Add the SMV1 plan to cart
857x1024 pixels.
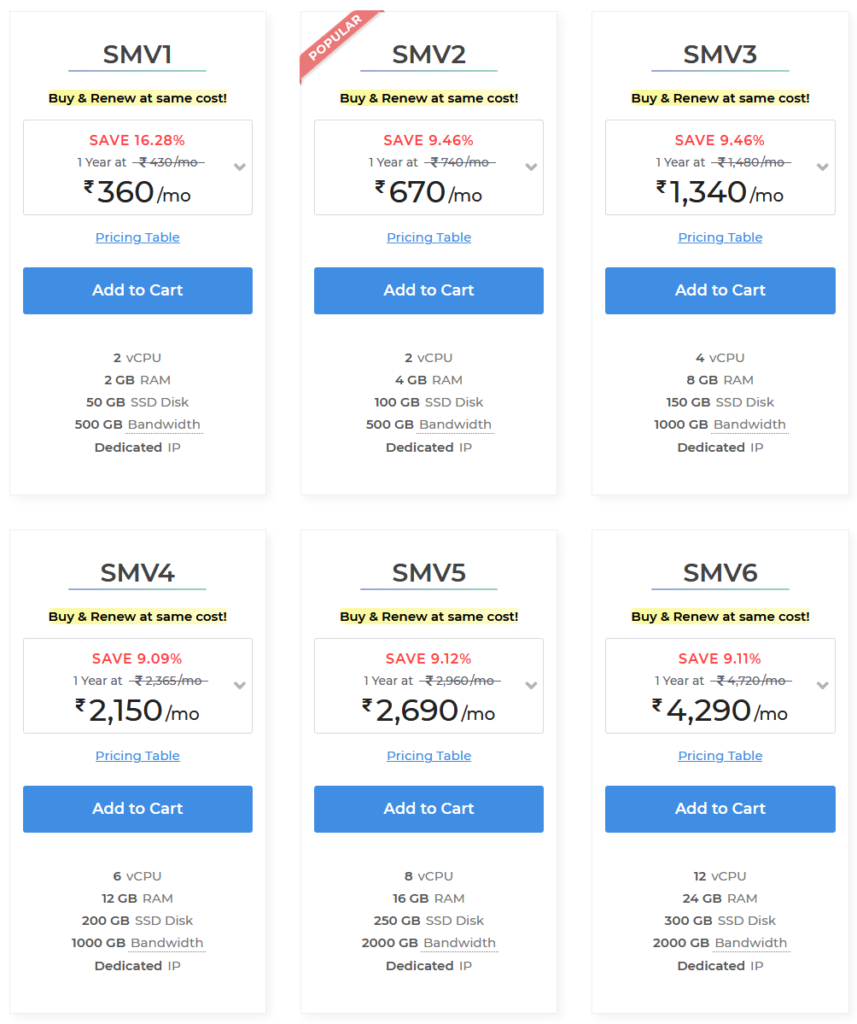tap(138, 291)
